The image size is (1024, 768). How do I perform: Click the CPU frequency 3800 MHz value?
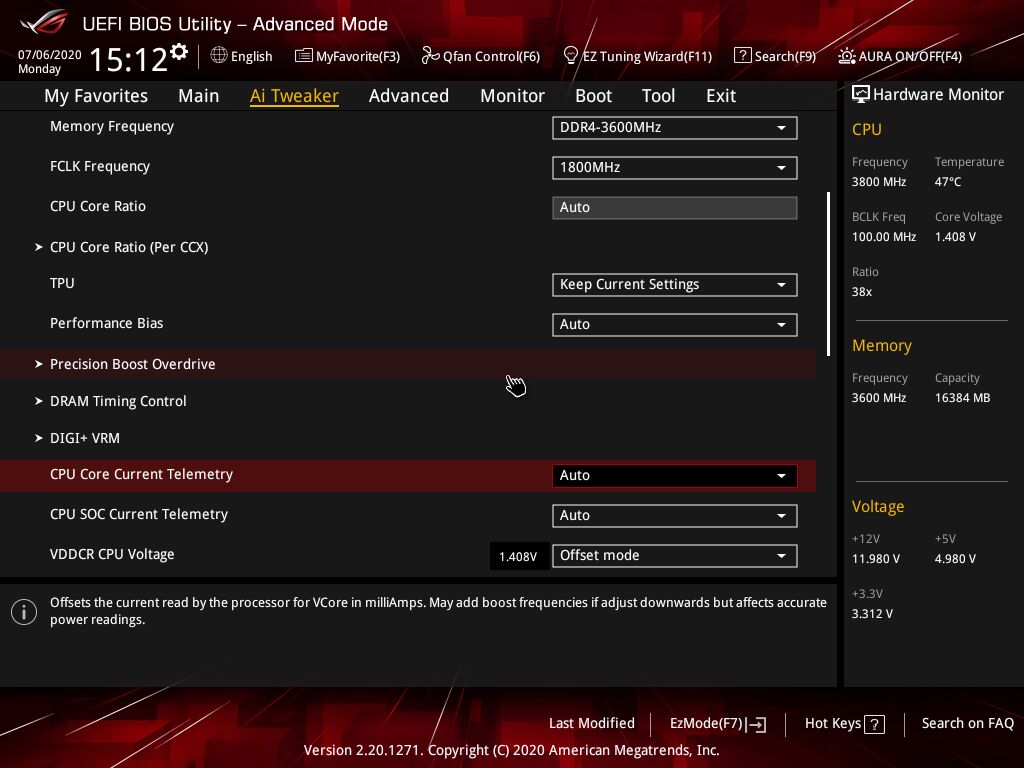pyautogui.click(x=878, y=182)
